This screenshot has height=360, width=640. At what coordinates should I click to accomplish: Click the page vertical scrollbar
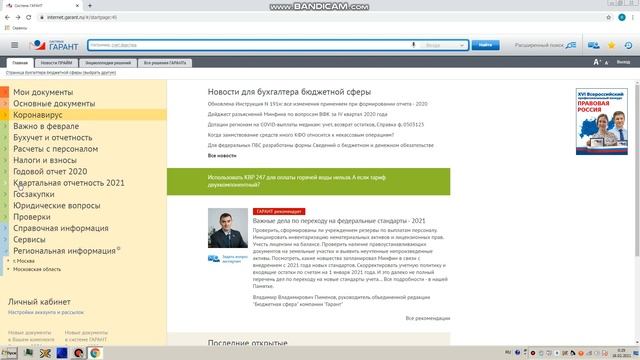pos(637,171)
